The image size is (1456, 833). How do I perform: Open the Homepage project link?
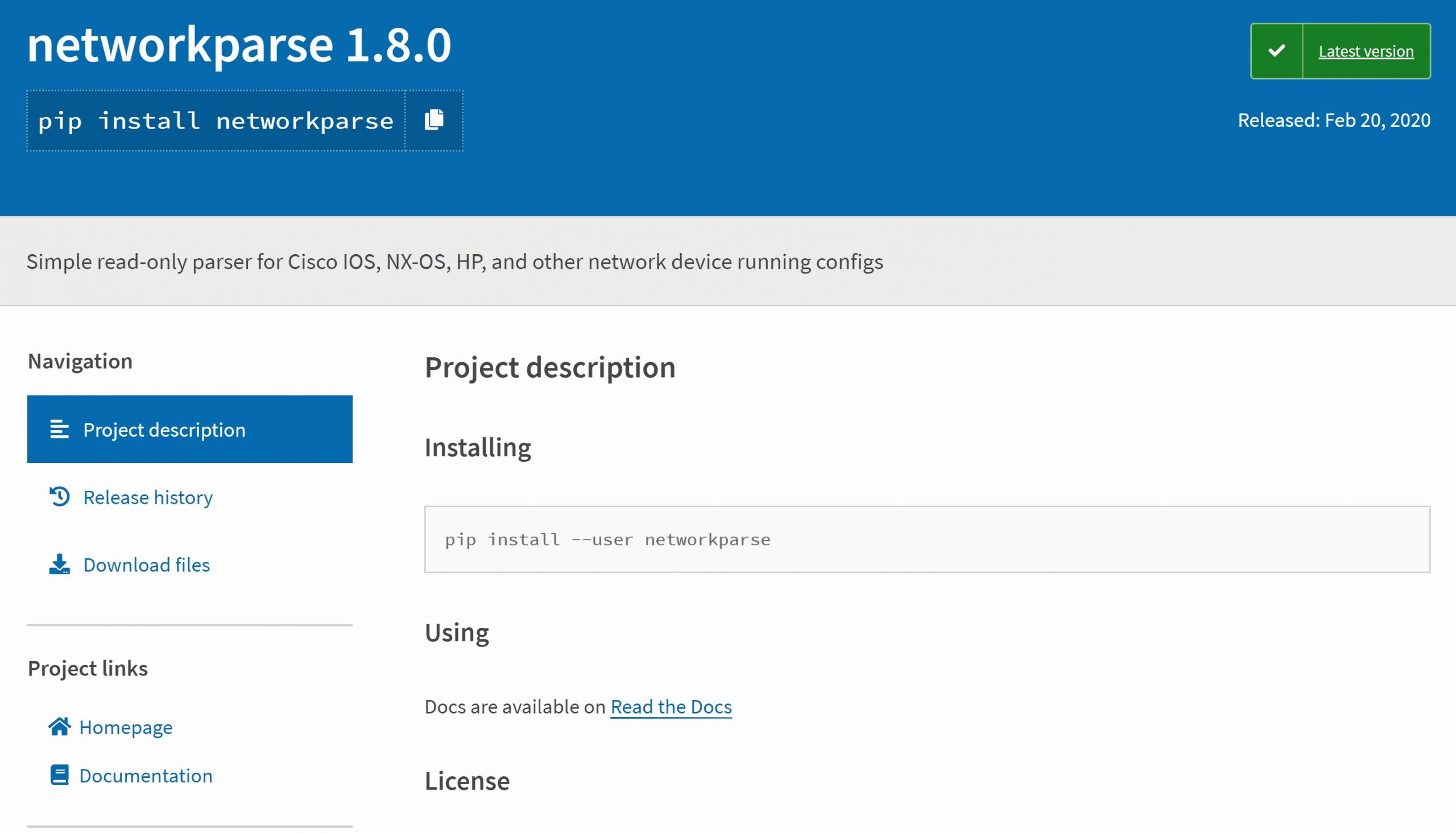(125, 727)
